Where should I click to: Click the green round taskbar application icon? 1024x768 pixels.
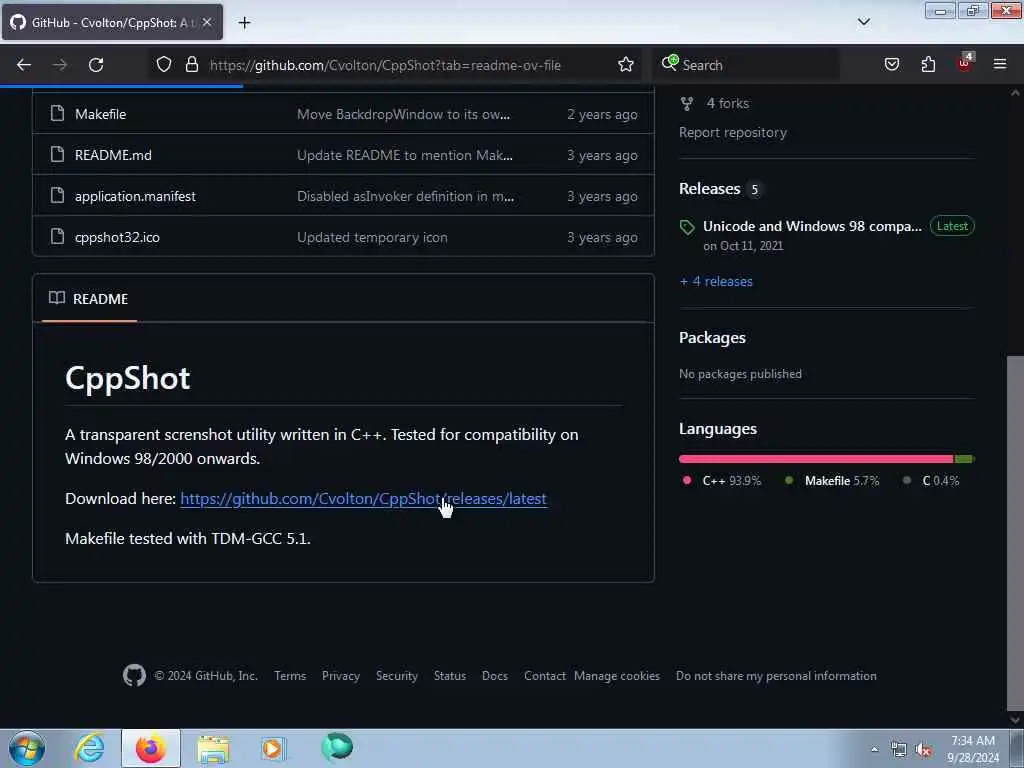(337, 748)
